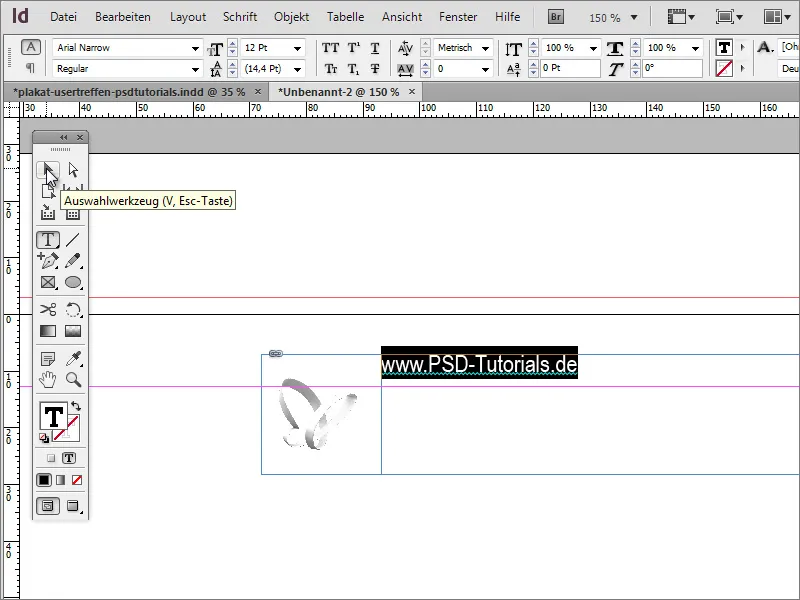Click the fill color swatch with T

53,416
